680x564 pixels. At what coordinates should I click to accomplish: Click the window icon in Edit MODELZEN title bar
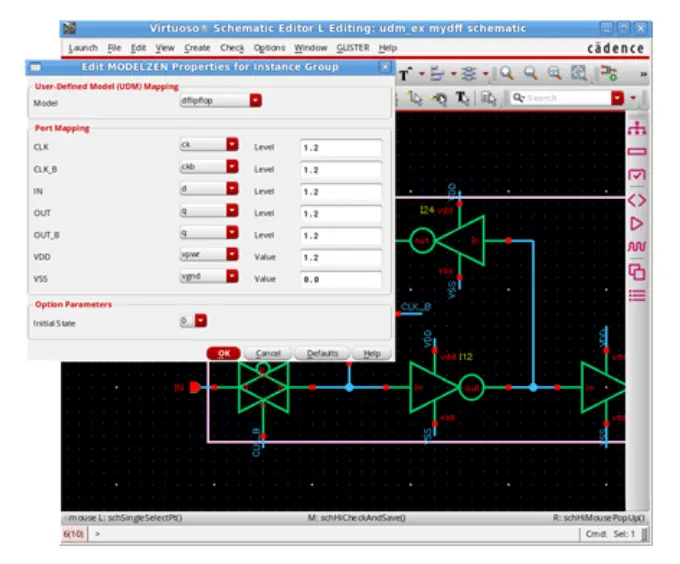(x=36, y=67)
